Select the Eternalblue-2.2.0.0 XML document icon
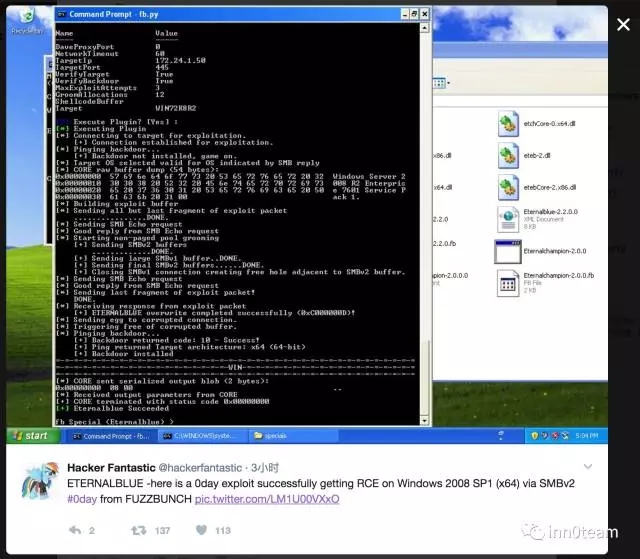The height and width of the screenshot is (559, 640). (x=508, y=219)
